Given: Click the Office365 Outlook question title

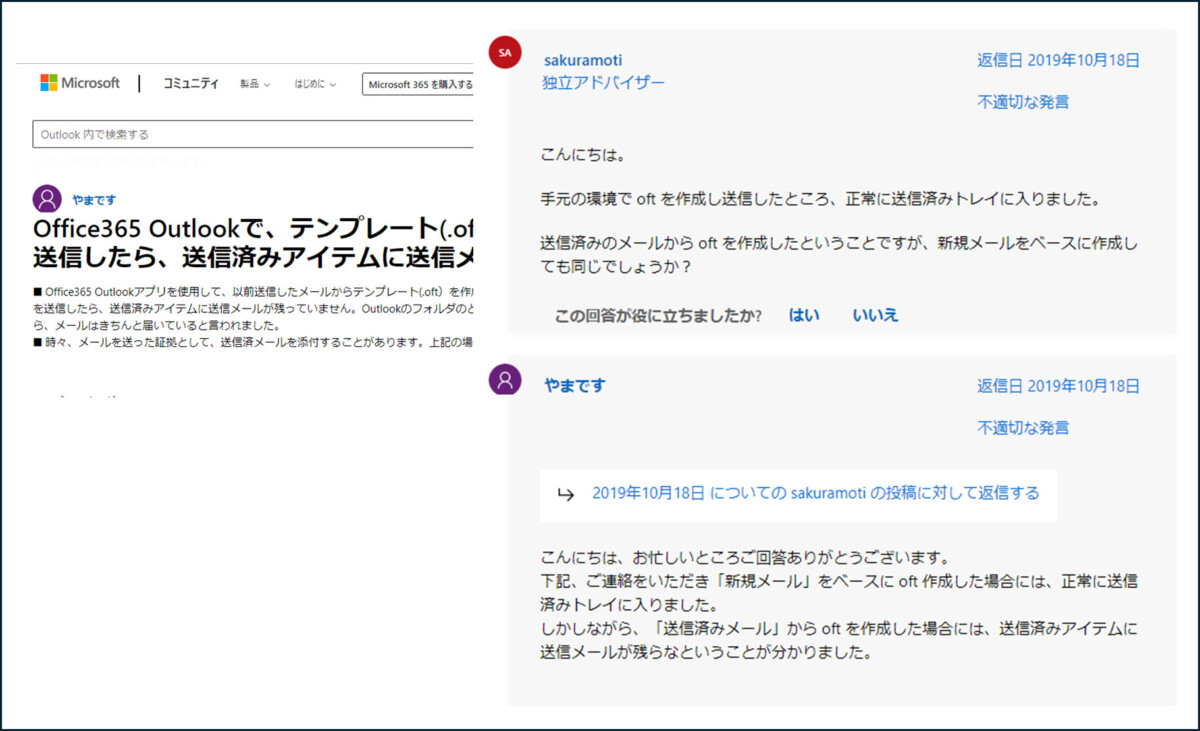Looking at the screenshot, I should click(x=253, y=241).
